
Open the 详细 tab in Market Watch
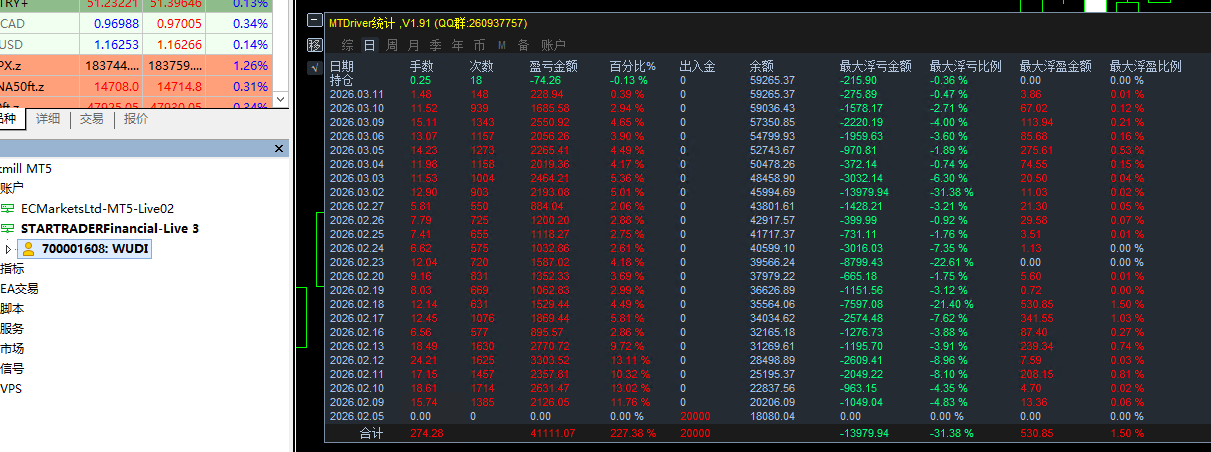(48, 118)
